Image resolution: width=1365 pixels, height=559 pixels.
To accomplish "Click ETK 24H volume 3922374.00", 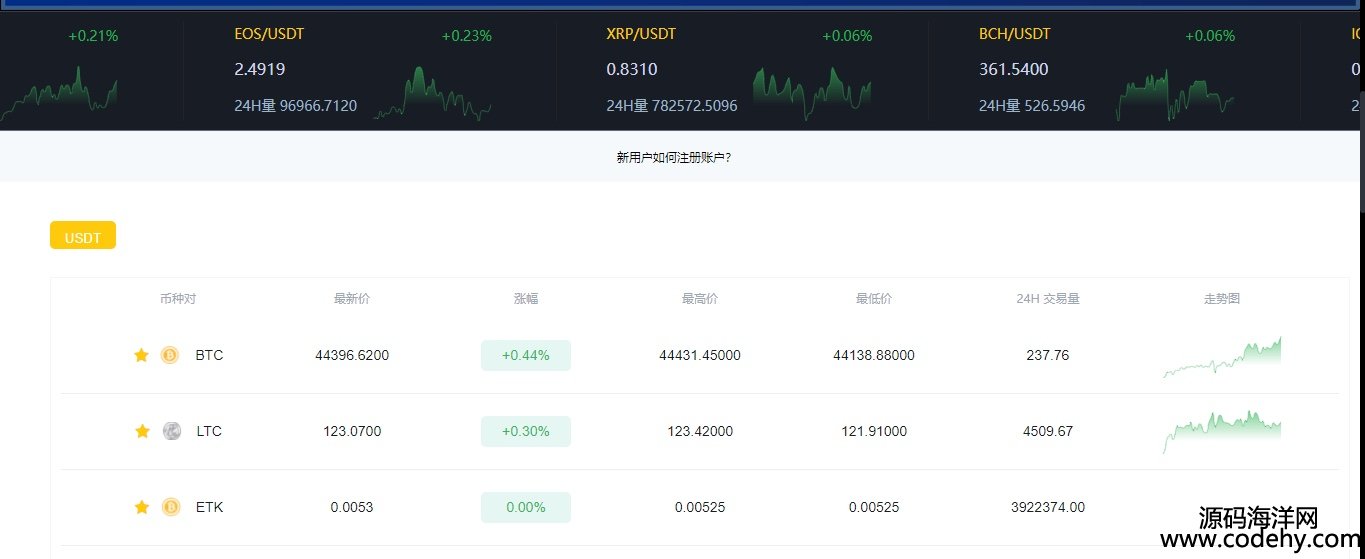I will click(1048, 507).
